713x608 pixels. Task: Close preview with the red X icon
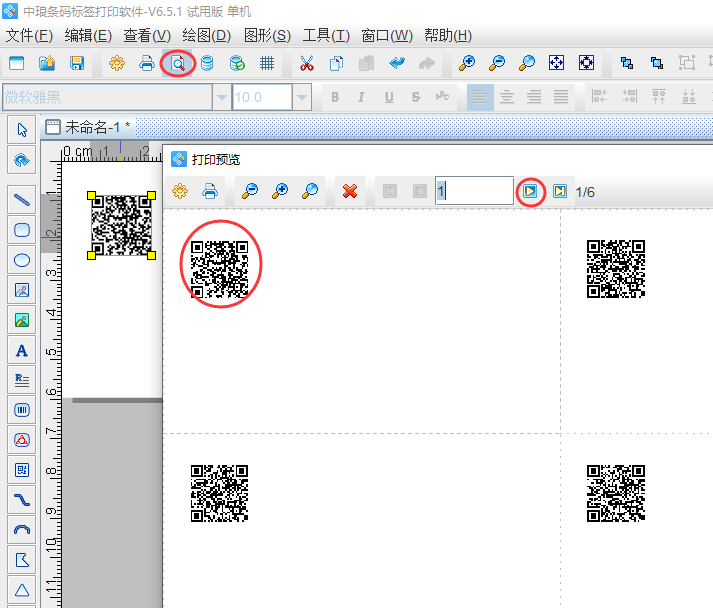(350, 191)
